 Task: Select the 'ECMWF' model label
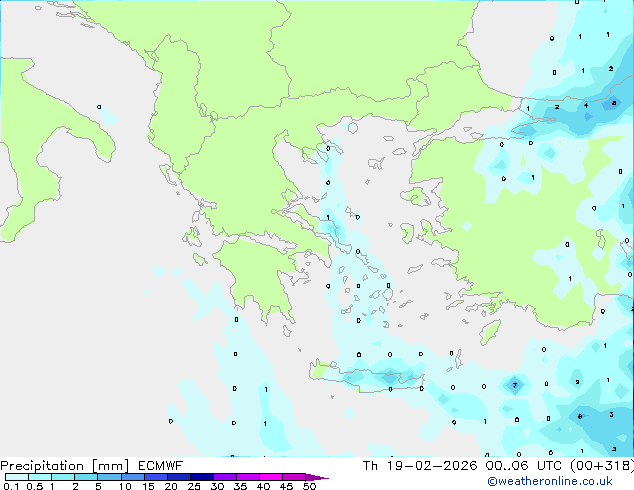(161, 466)
